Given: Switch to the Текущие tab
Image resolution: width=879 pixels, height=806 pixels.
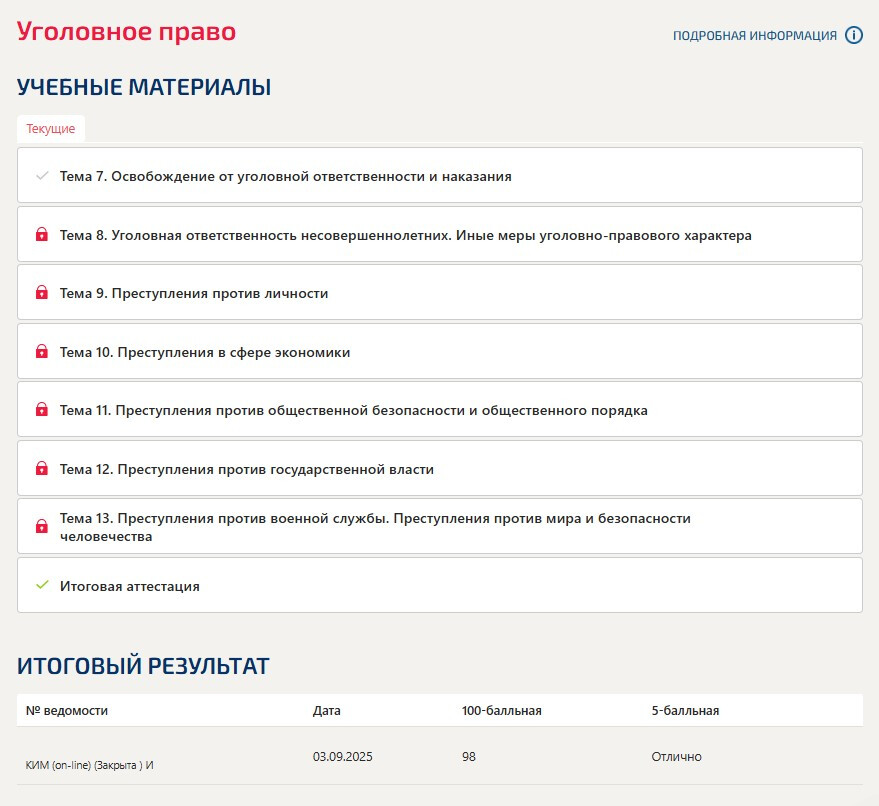Looking at the screenshot, I should pyautogui.click(x=51, y=129).
